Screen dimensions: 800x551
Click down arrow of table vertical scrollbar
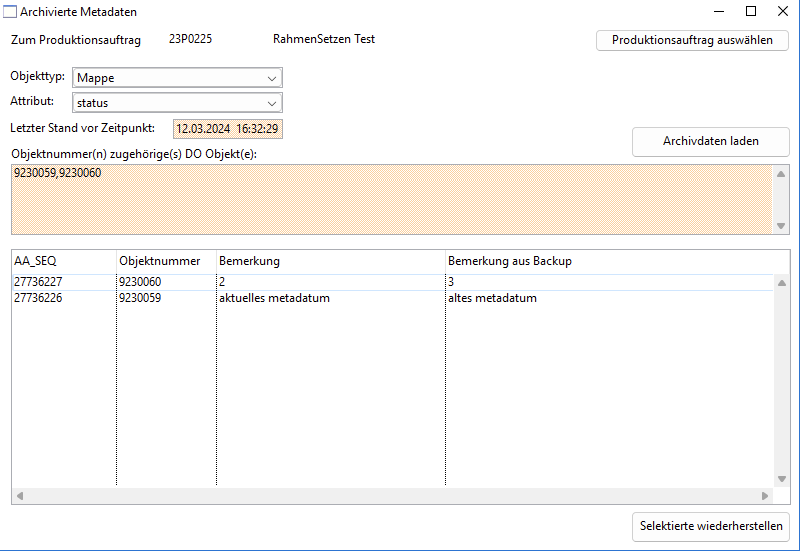781,479
